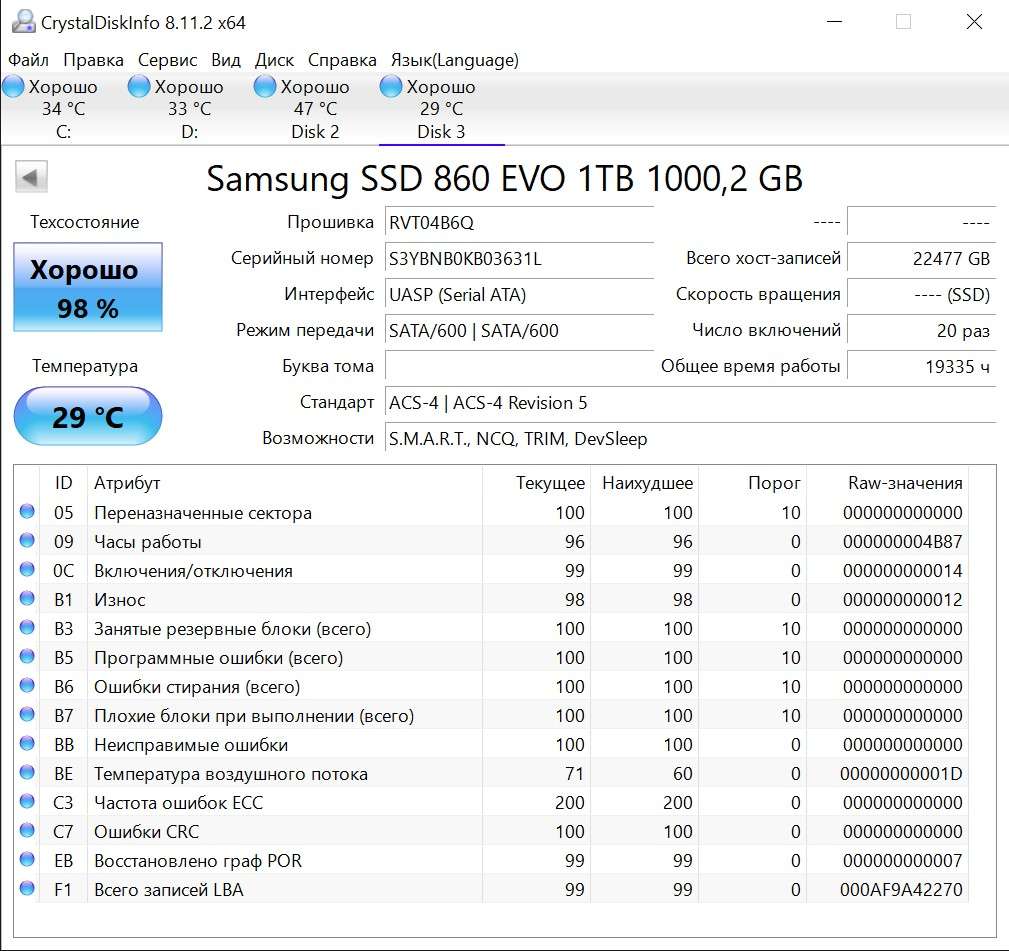The height and width of the screenshot is (951, 1009).
Task: Click raw value 000000004B87
Action: [902, 541]
